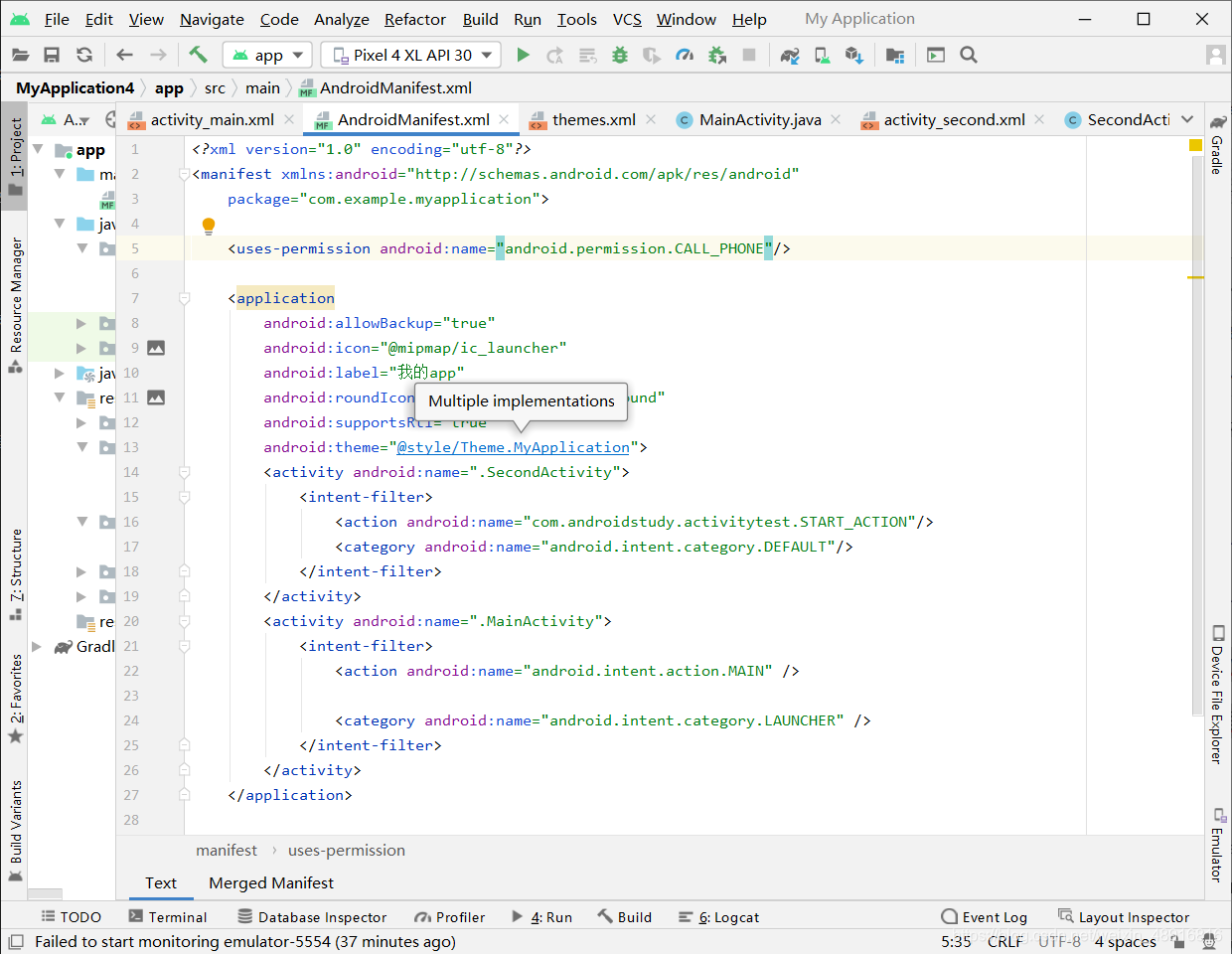Viewport: 1232px width, 954px height.
Task: Start debugging with the bug icon
Action: (619, 55)
